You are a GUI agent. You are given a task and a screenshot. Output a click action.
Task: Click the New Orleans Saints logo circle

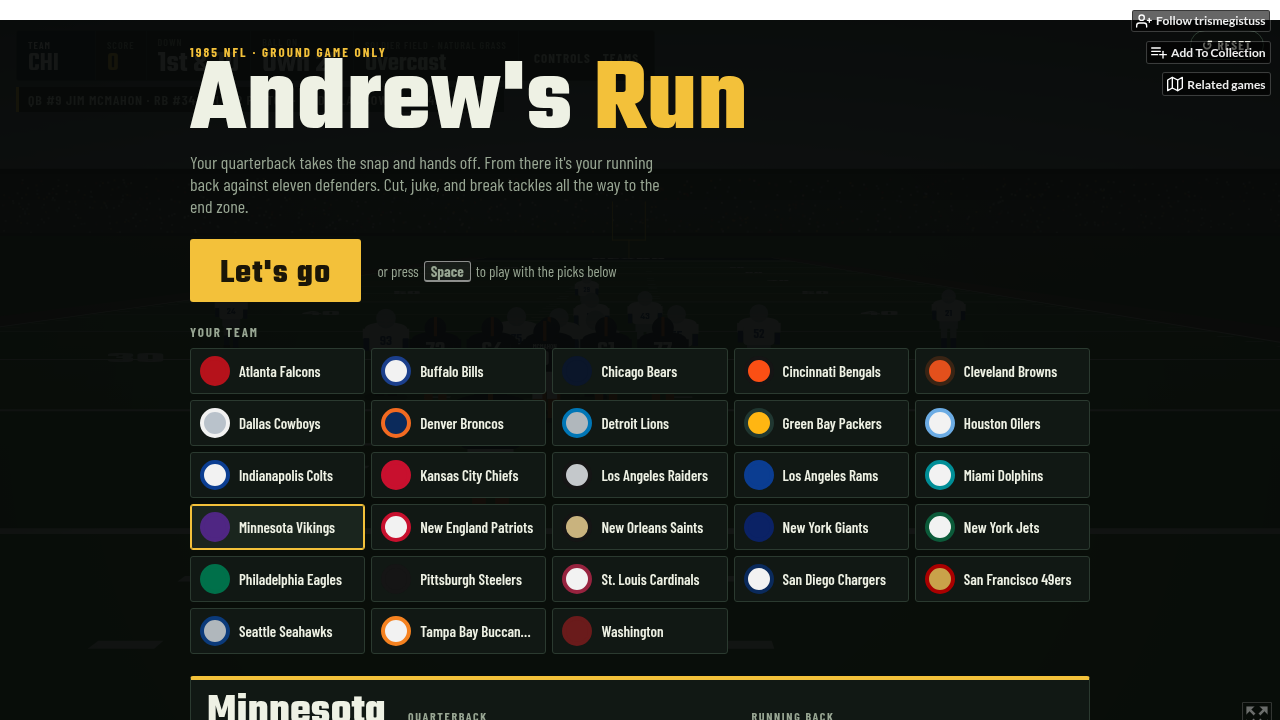coord(577,527)
